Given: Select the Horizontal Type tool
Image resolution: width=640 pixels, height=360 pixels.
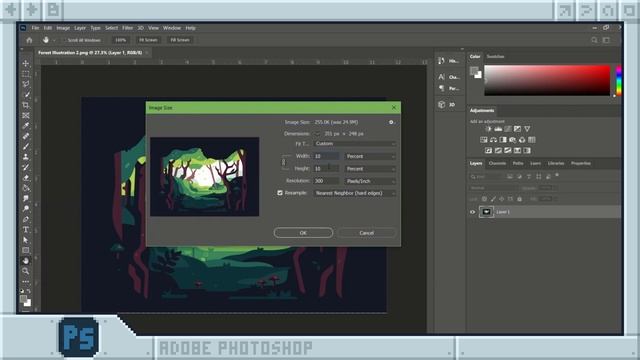Looking at the screenshot, I should (x=26, y=230).
